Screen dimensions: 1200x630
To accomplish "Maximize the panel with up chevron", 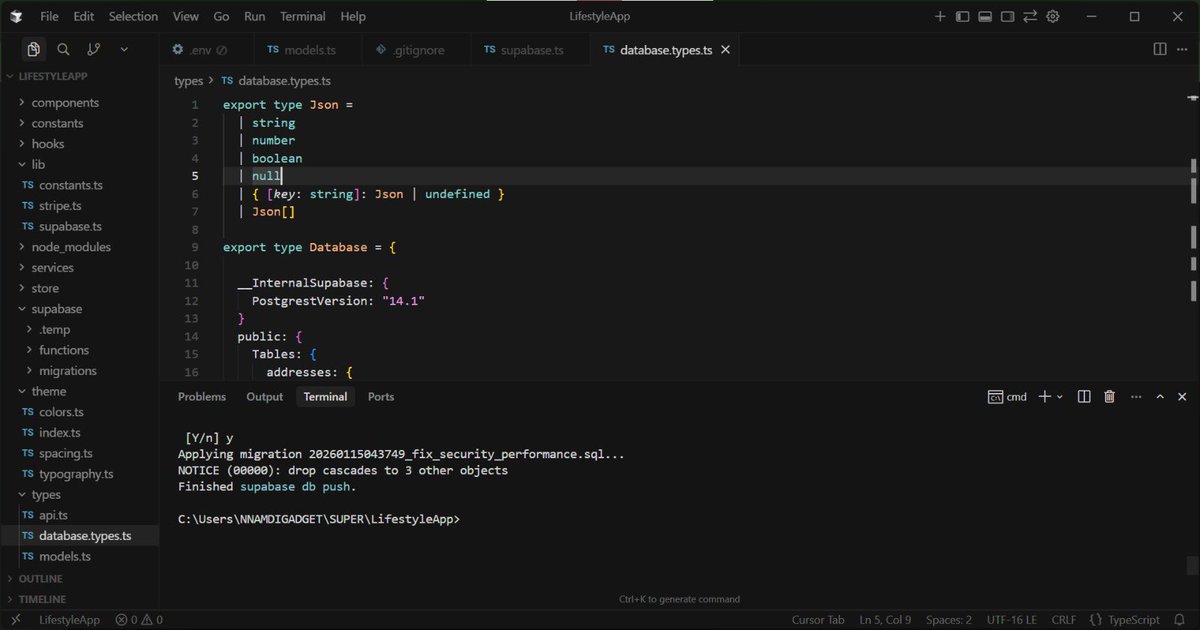I will (x=1160, y=397).
